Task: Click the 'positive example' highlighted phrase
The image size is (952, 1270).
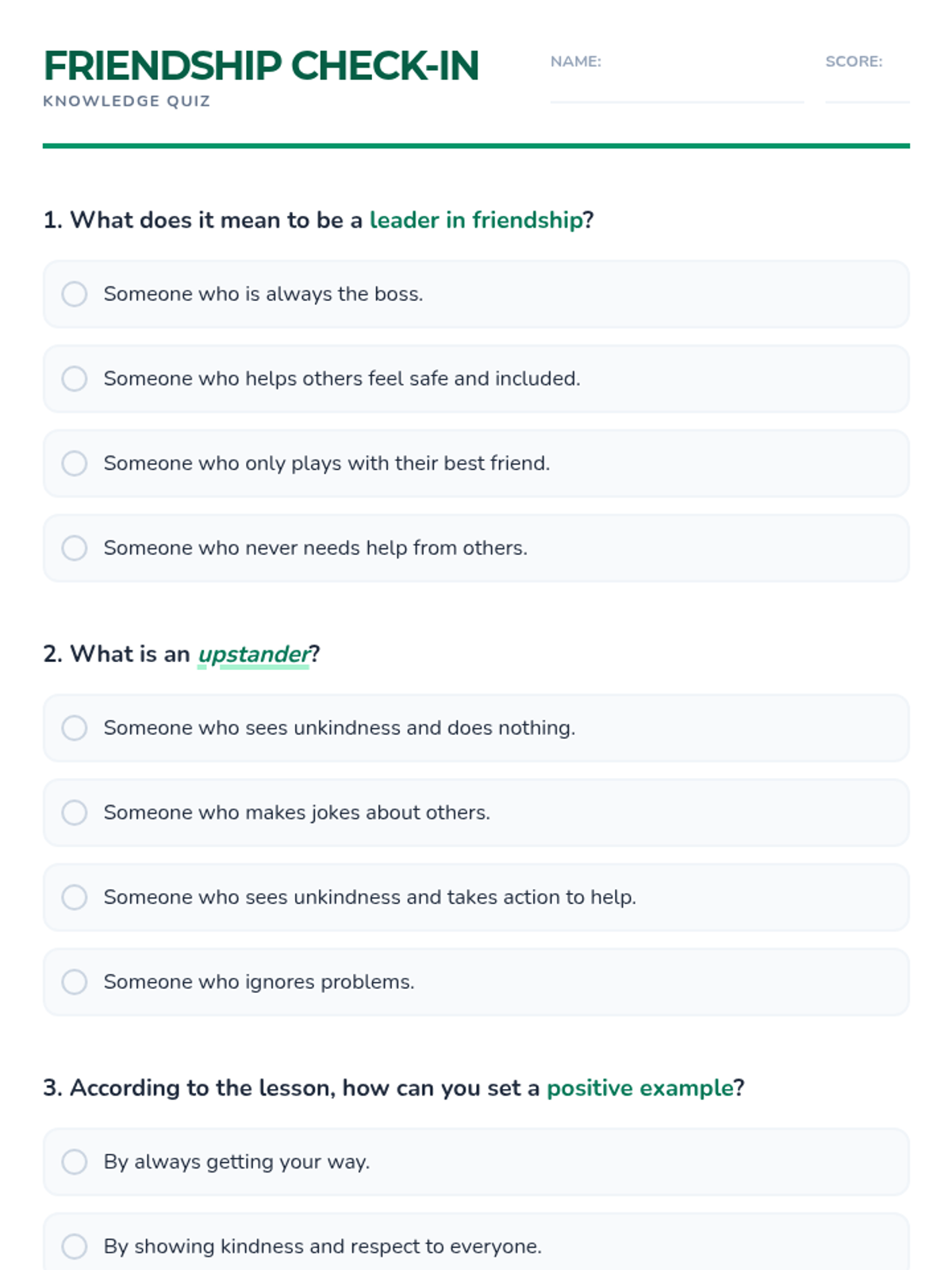Action: point(639,1087)
